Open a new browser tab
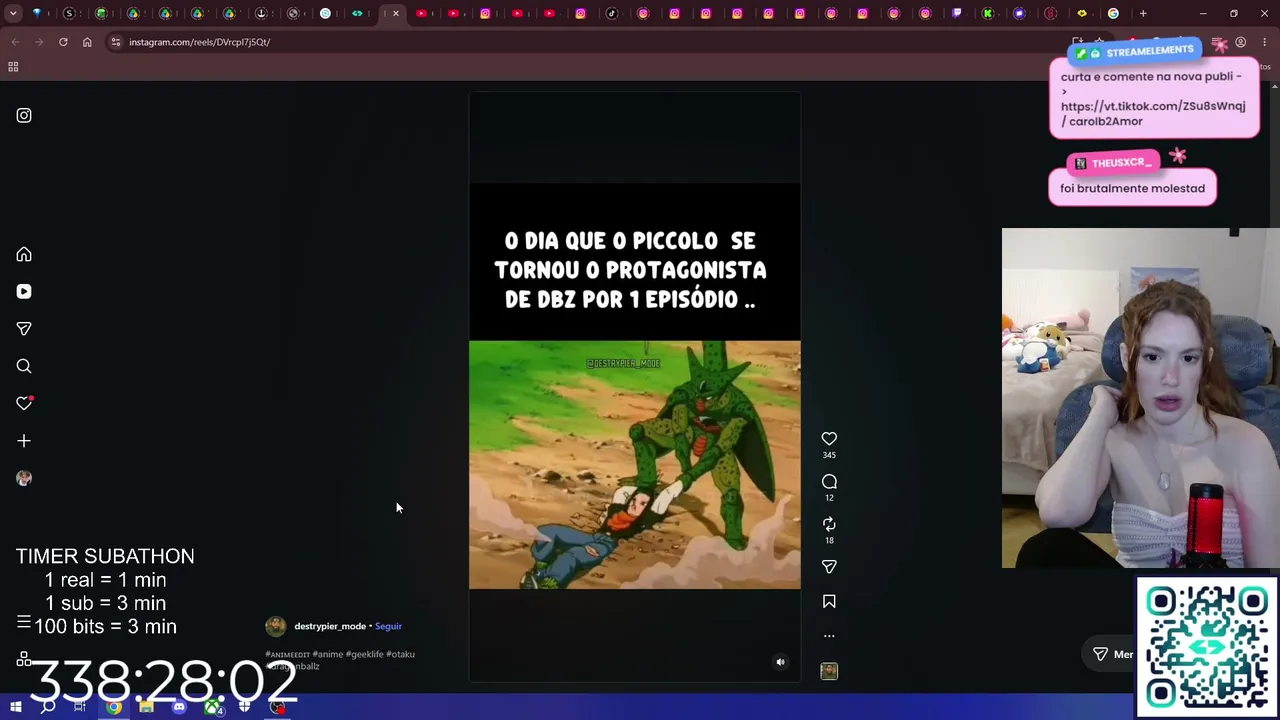Viewport: 1280px width, 720px height. point(1143,14)
